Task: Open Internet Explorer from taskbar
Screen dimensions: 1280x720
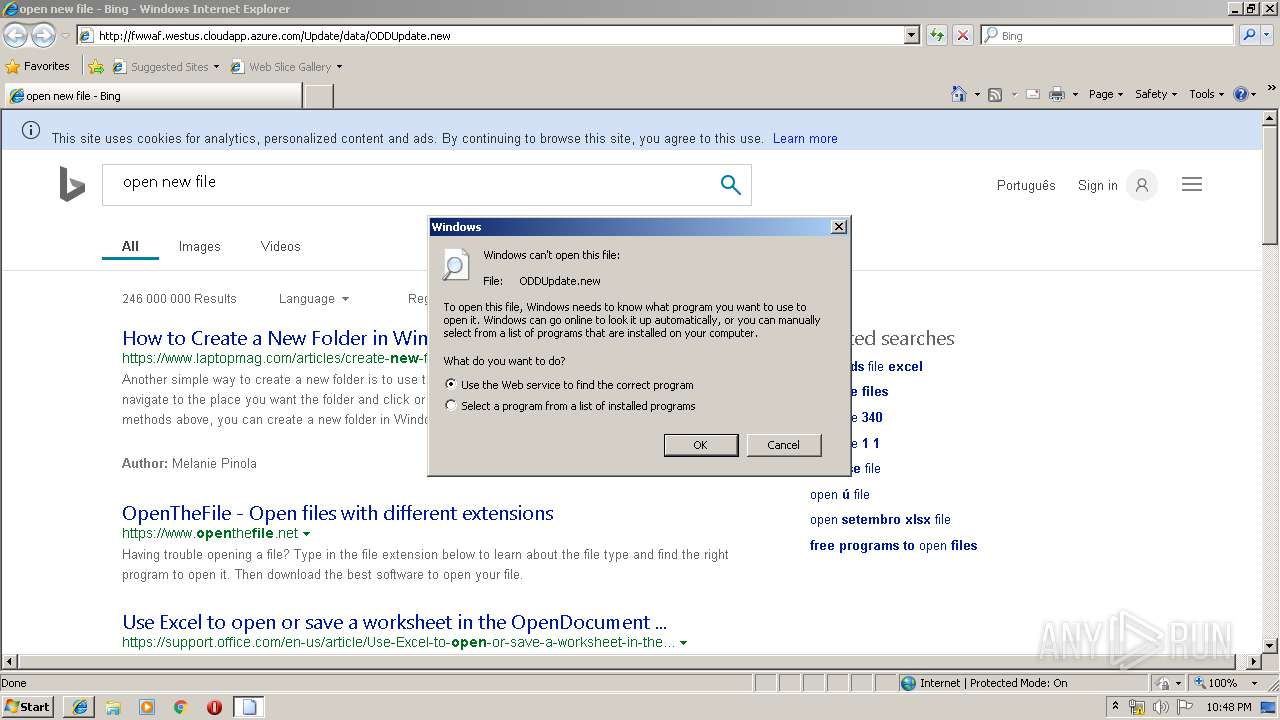Action: click(x=80, y=707)
